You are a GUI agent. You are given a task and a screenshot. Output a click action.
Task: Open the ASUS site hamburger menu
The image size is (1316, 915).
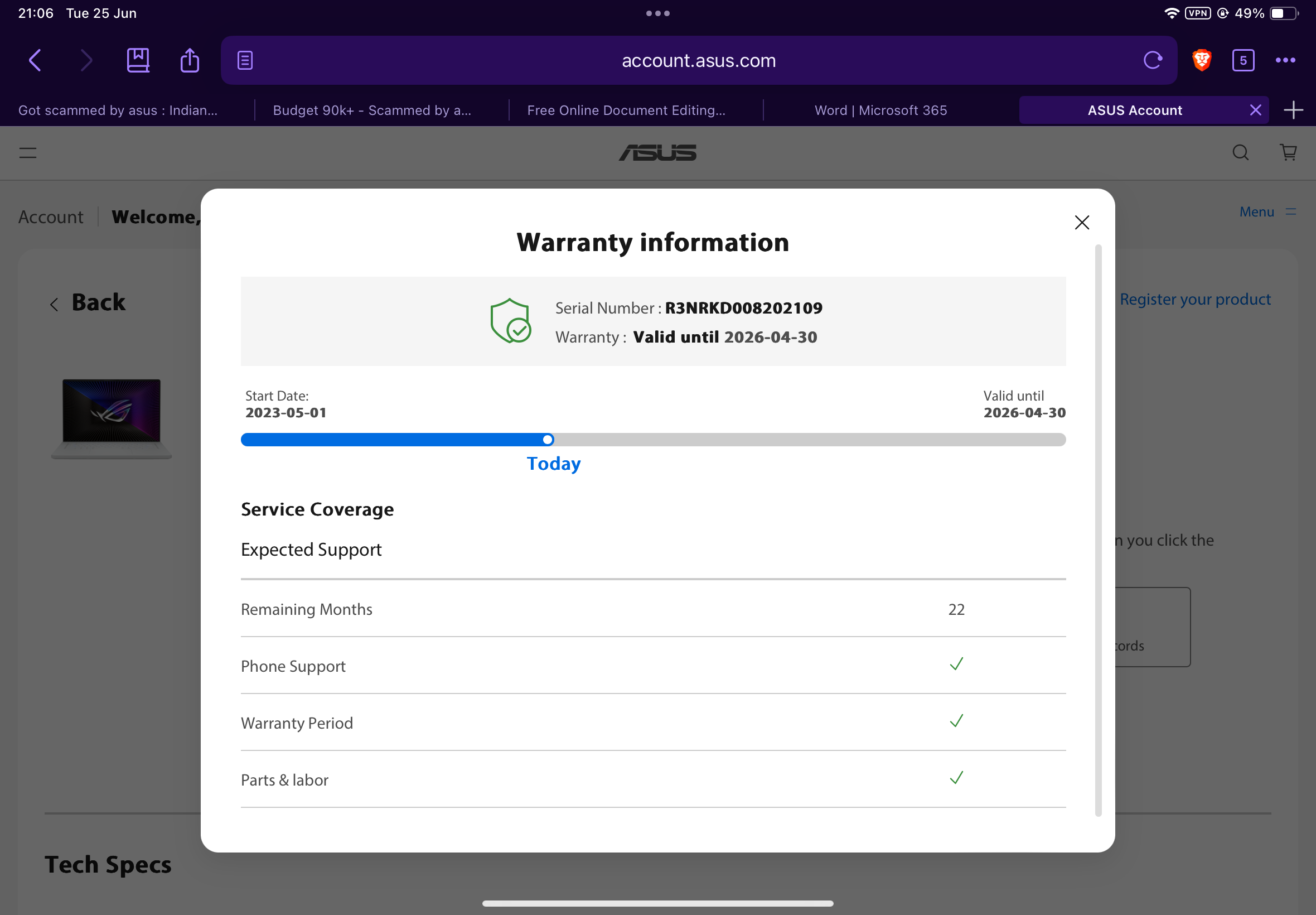(28, 152)
